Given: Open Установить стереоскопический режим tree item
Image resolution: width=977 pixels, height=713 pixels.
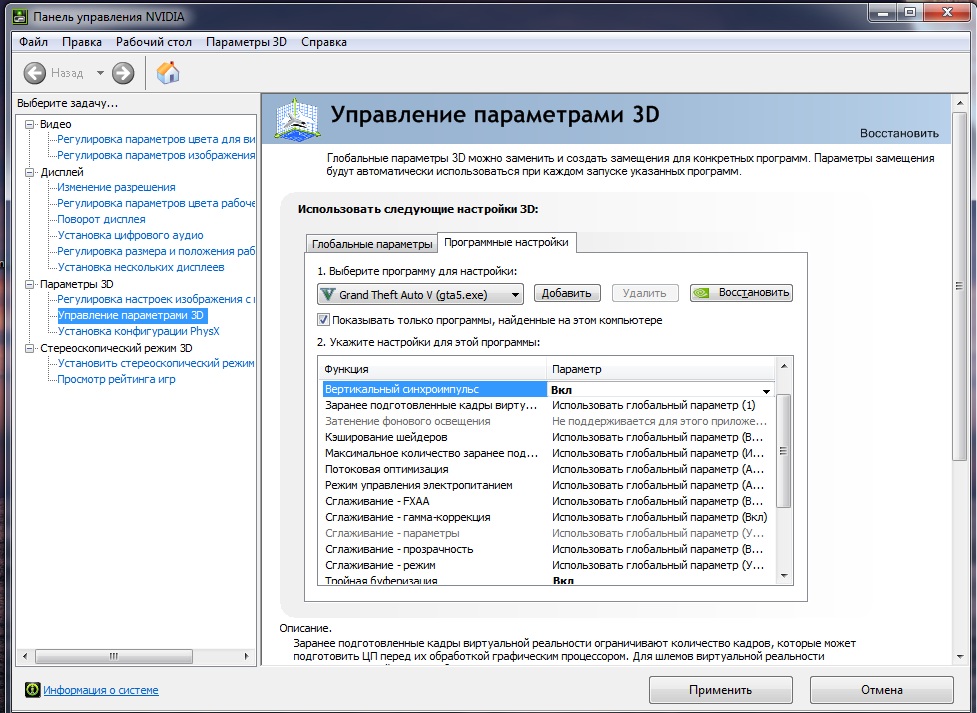Looking at the screenshot, I should (156, 363).
